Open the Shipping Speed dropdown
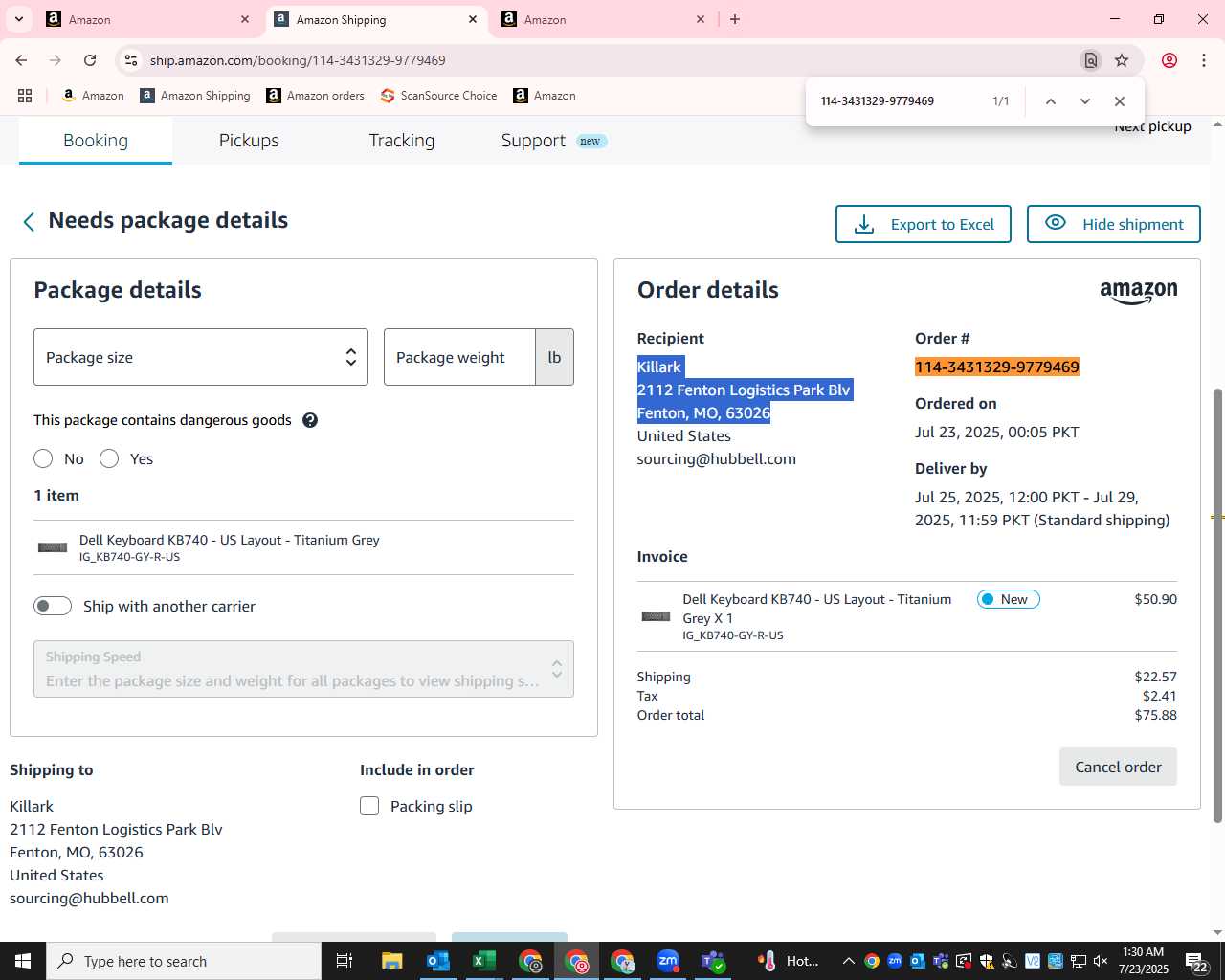The image size is (1225, 980). 303,669
